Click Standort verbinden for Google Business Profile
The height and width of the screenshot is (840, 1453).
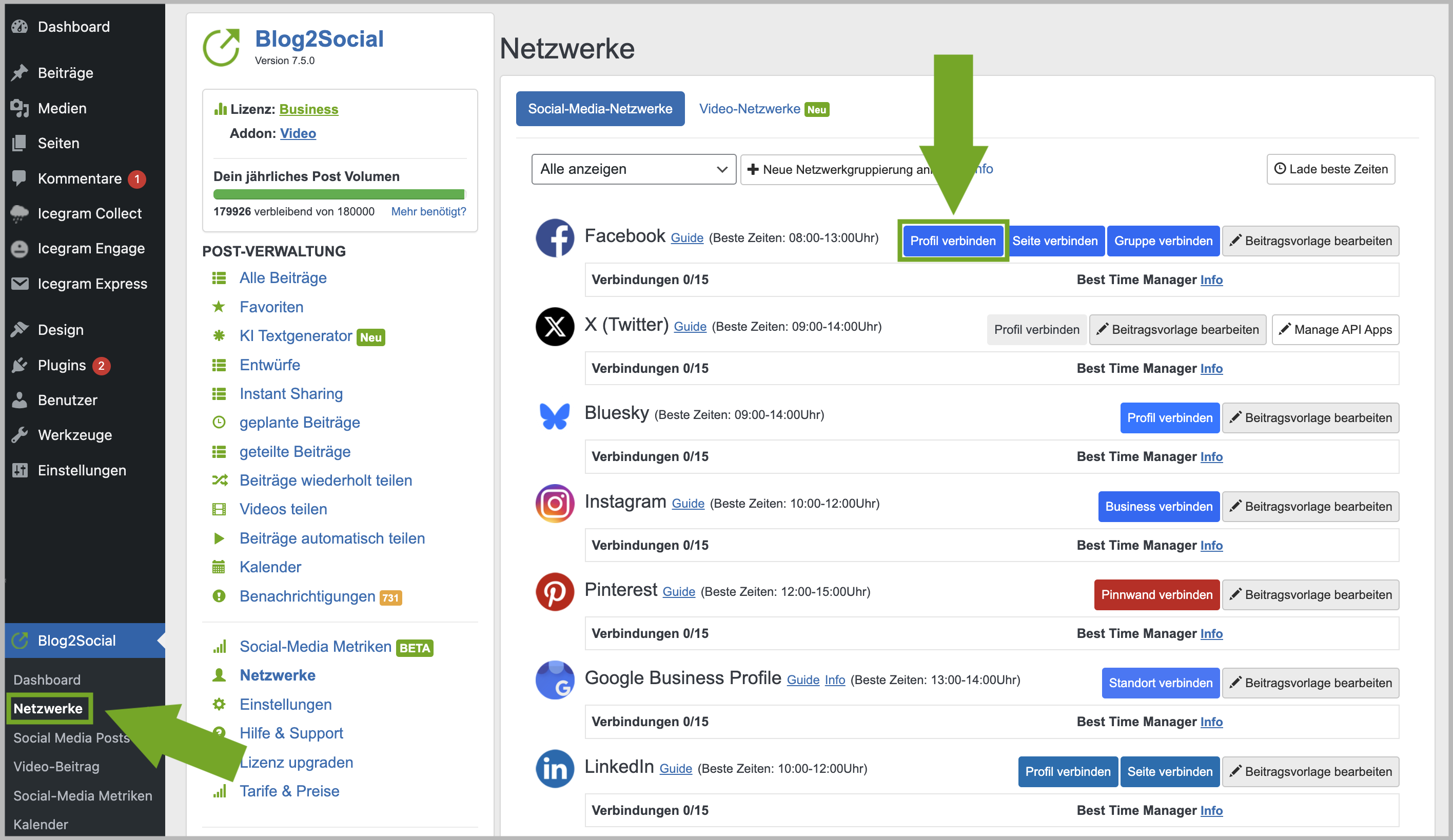click(1161, 683)
